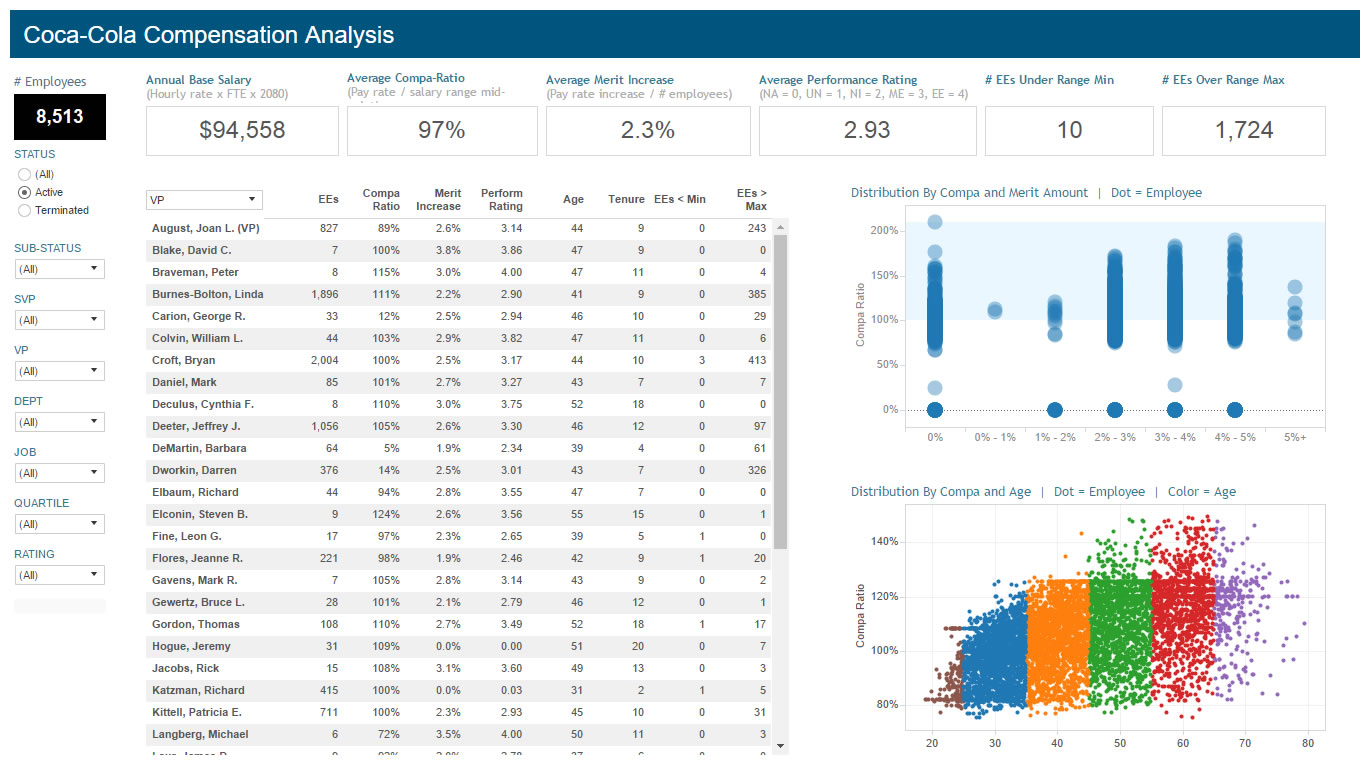
Task: Click the EEs Under Range Min value 10
Action: (x=1069, y=130)
